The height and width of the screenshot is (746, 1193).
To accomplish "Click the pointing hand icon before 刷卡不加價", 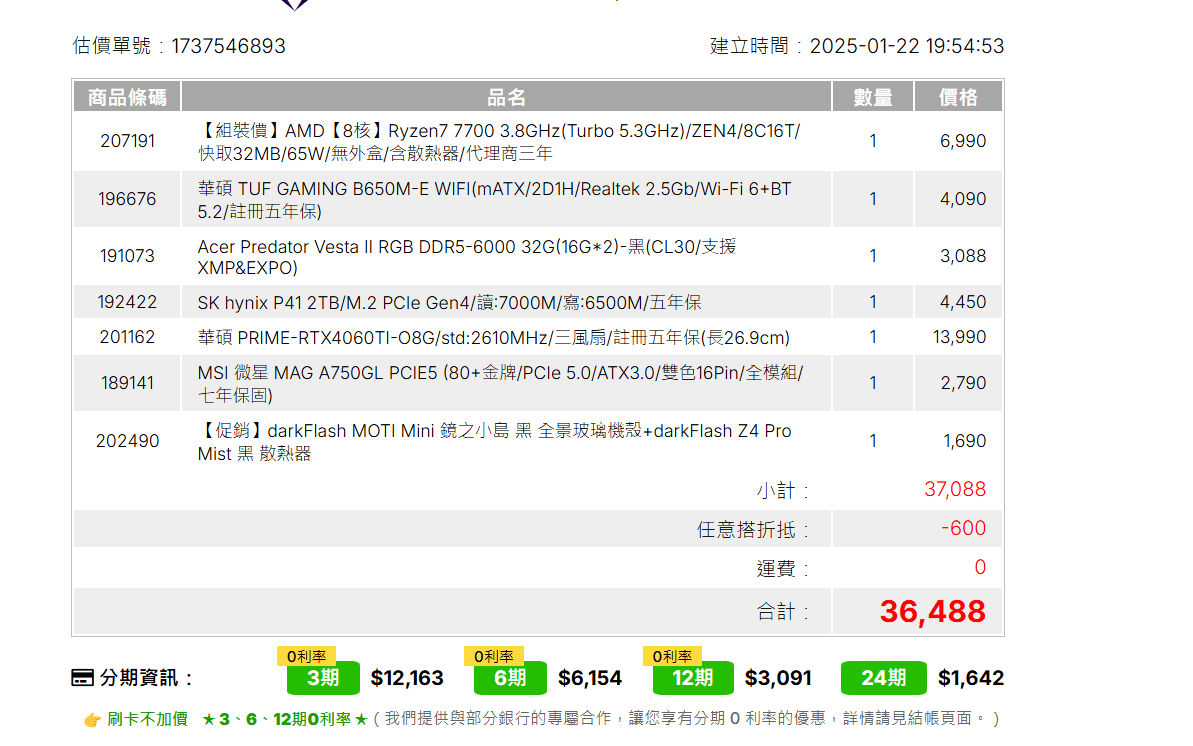I will click(92, 719).
